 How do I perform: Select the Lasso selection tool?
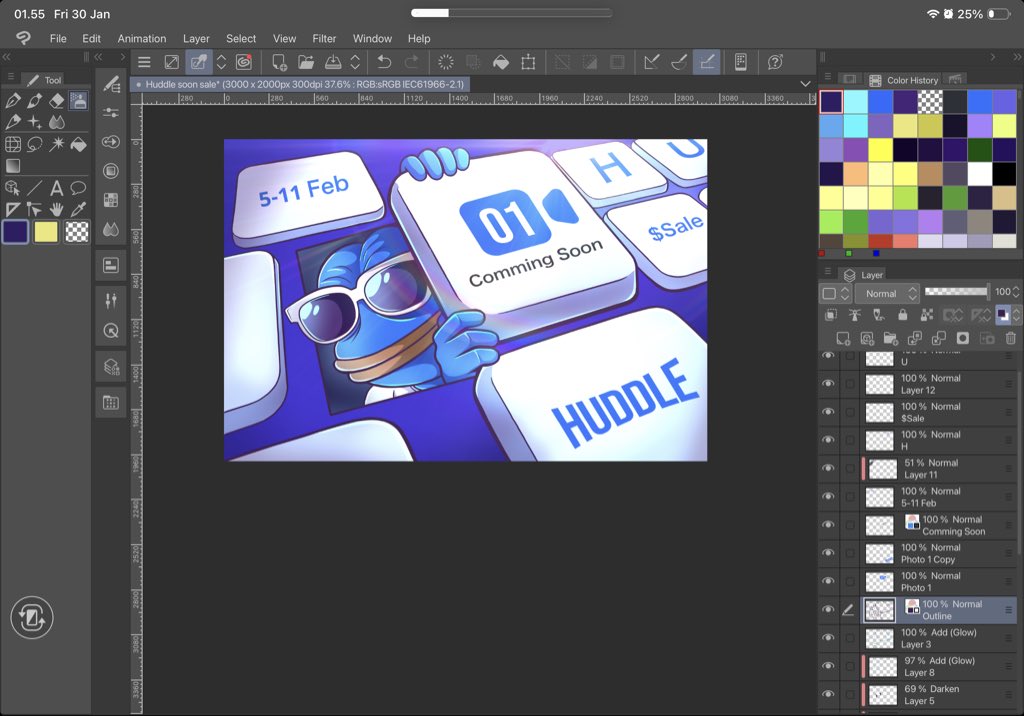[x=34, y=144]
